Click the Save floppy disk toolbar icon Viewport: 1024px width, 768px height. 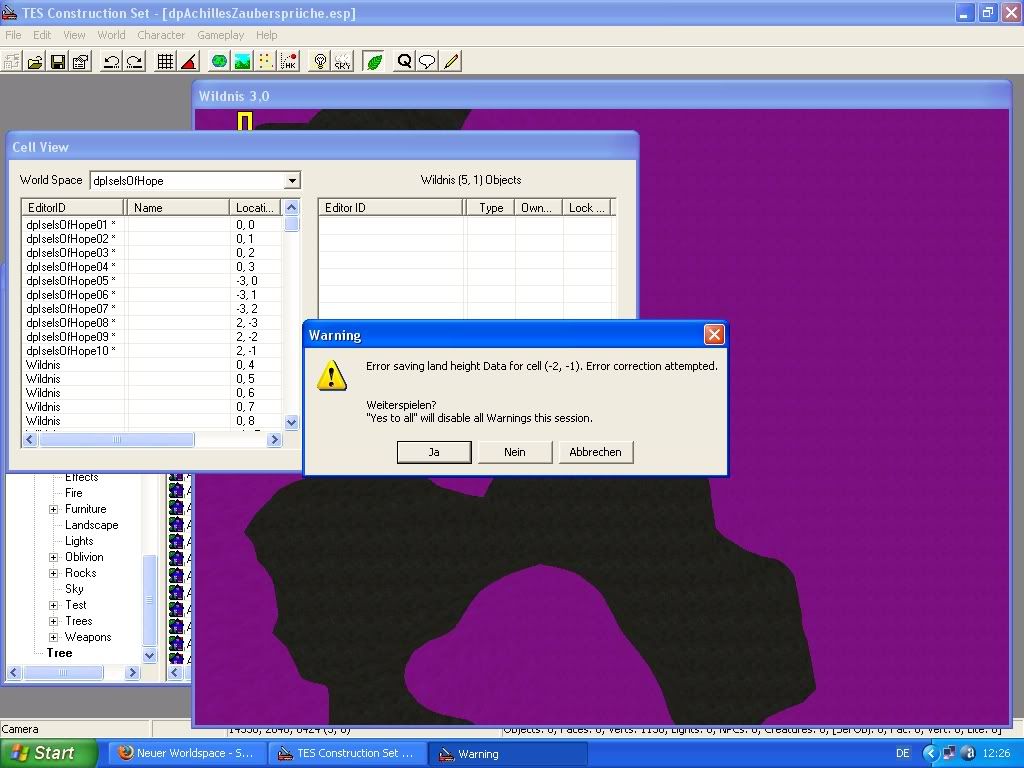click(x=58, y=61)
